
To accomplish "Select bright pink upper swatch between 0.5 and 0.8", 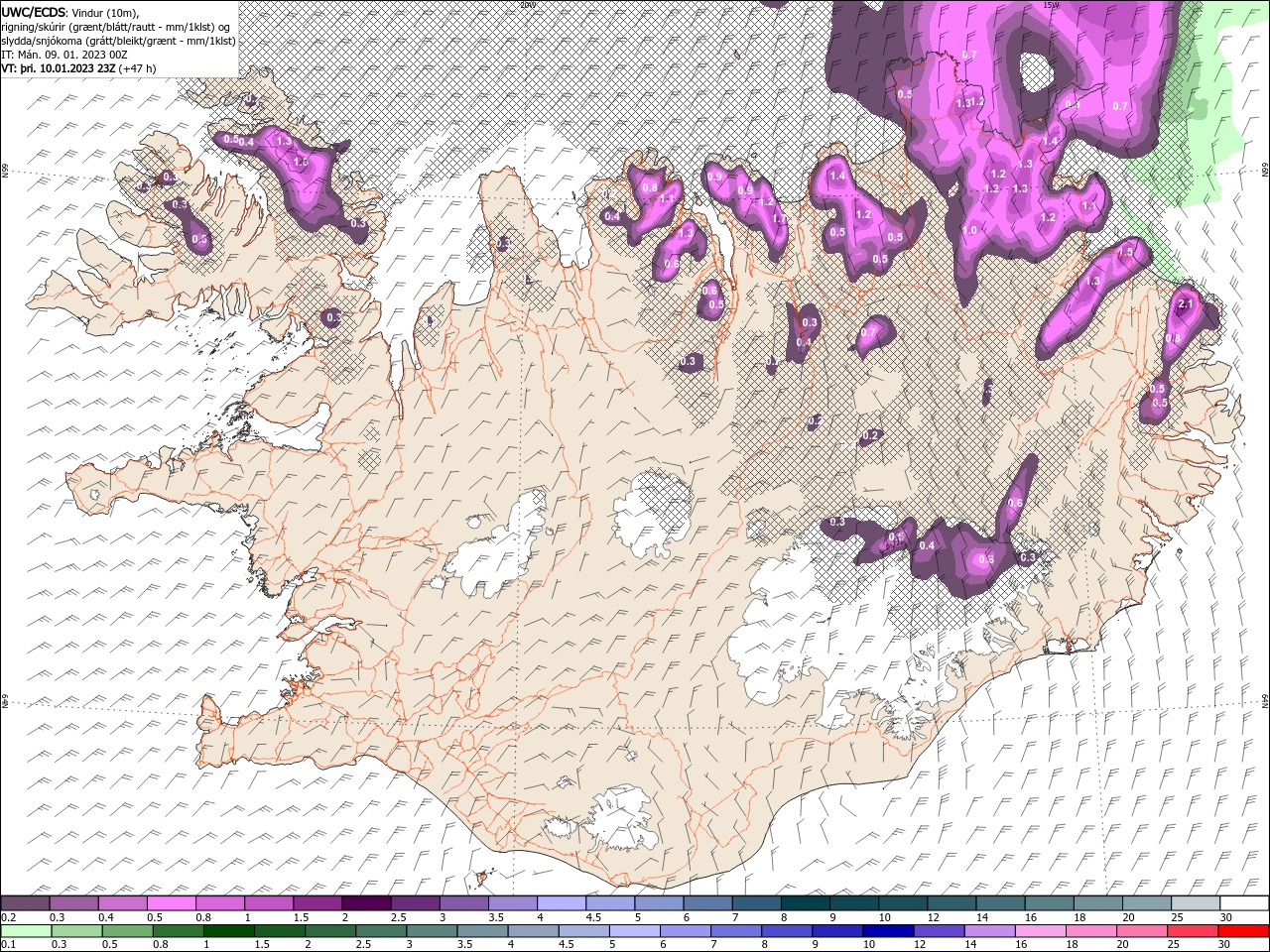I will tap(172, 903).
